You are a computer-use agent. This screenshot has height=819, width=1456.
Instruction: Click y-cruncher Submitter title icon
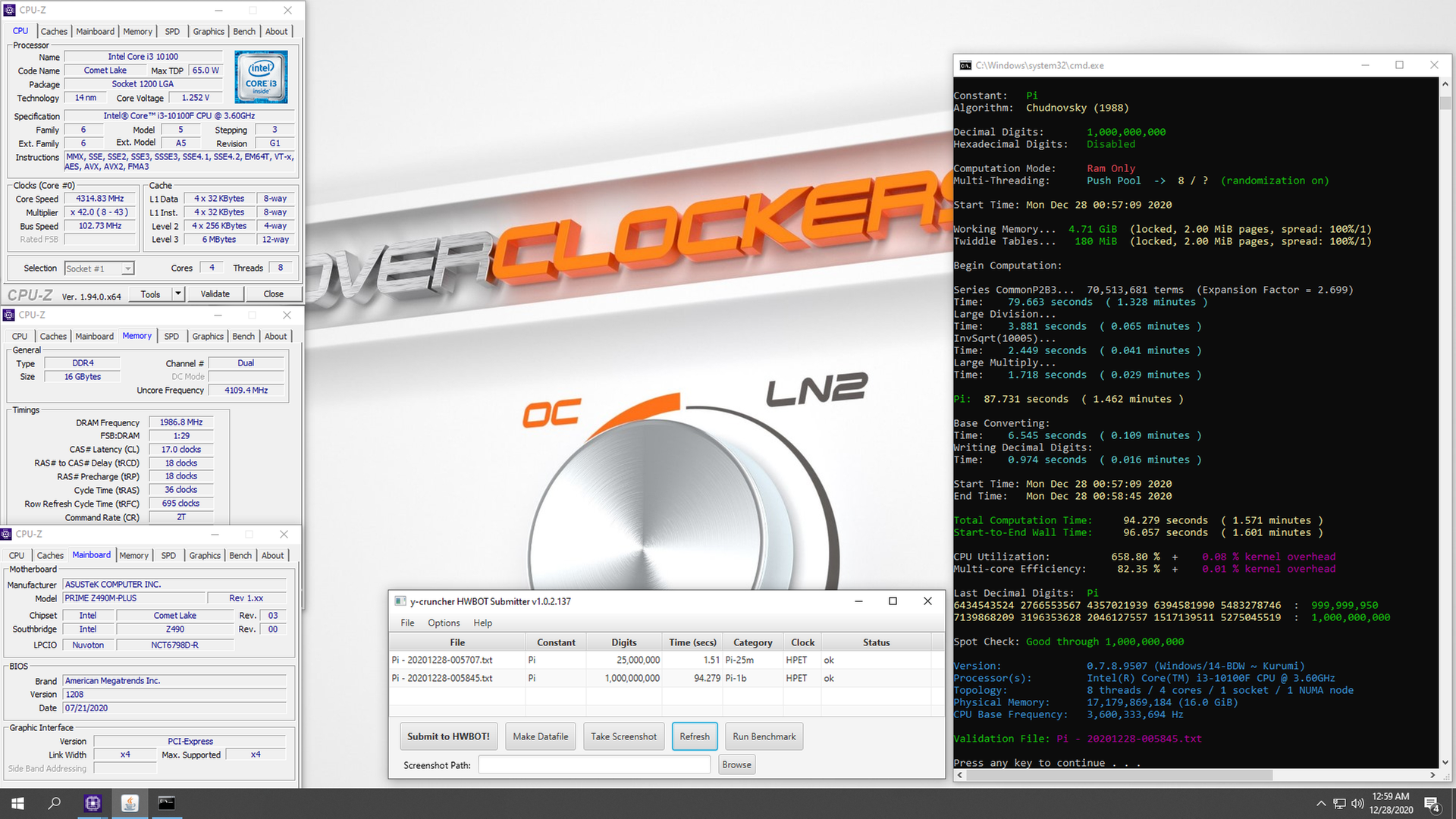pyautogui.click(x=400, y=601)
